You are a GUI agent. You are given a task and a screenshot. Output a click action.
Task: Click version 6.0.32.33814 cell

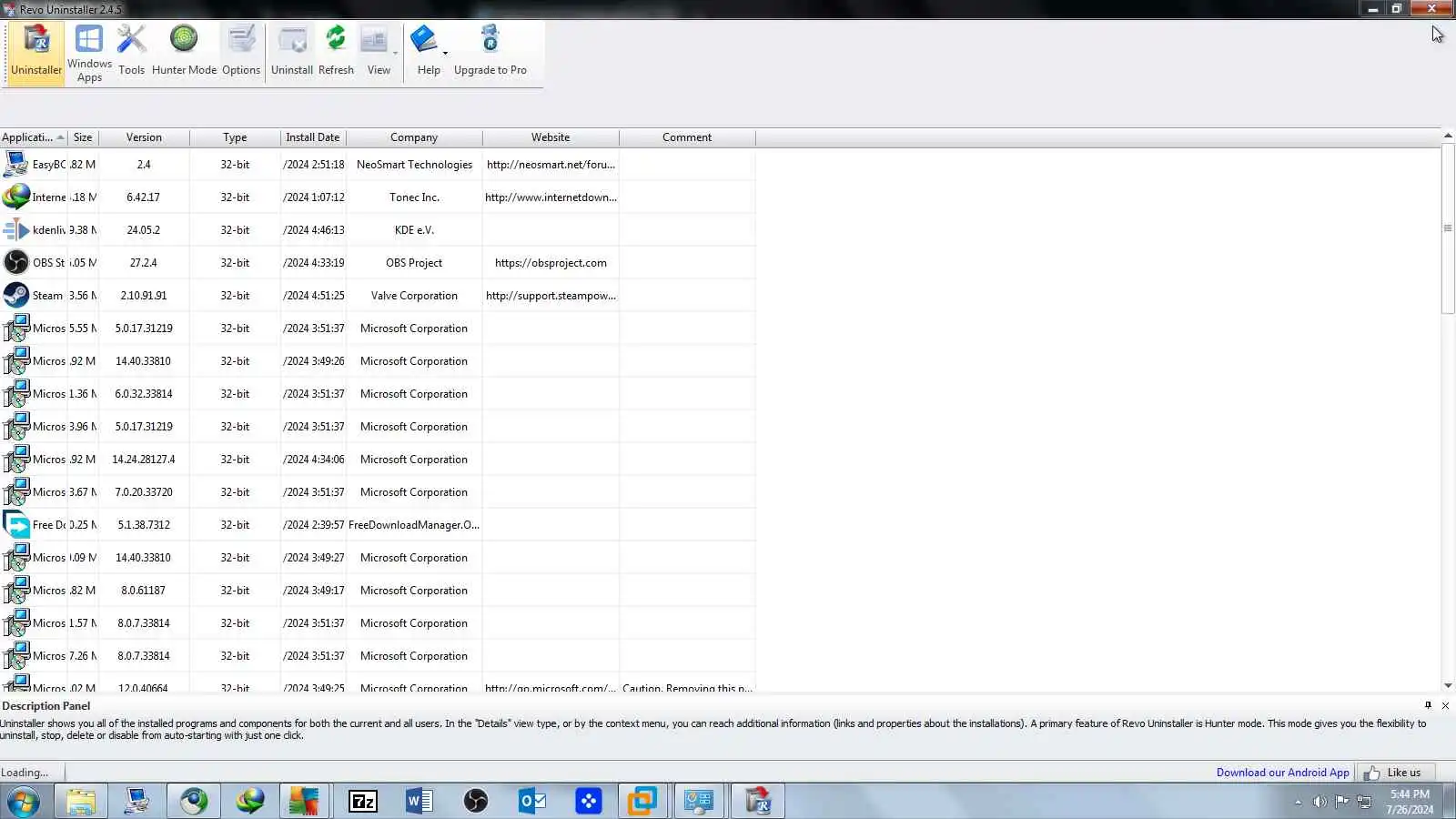tap(144, 394)
